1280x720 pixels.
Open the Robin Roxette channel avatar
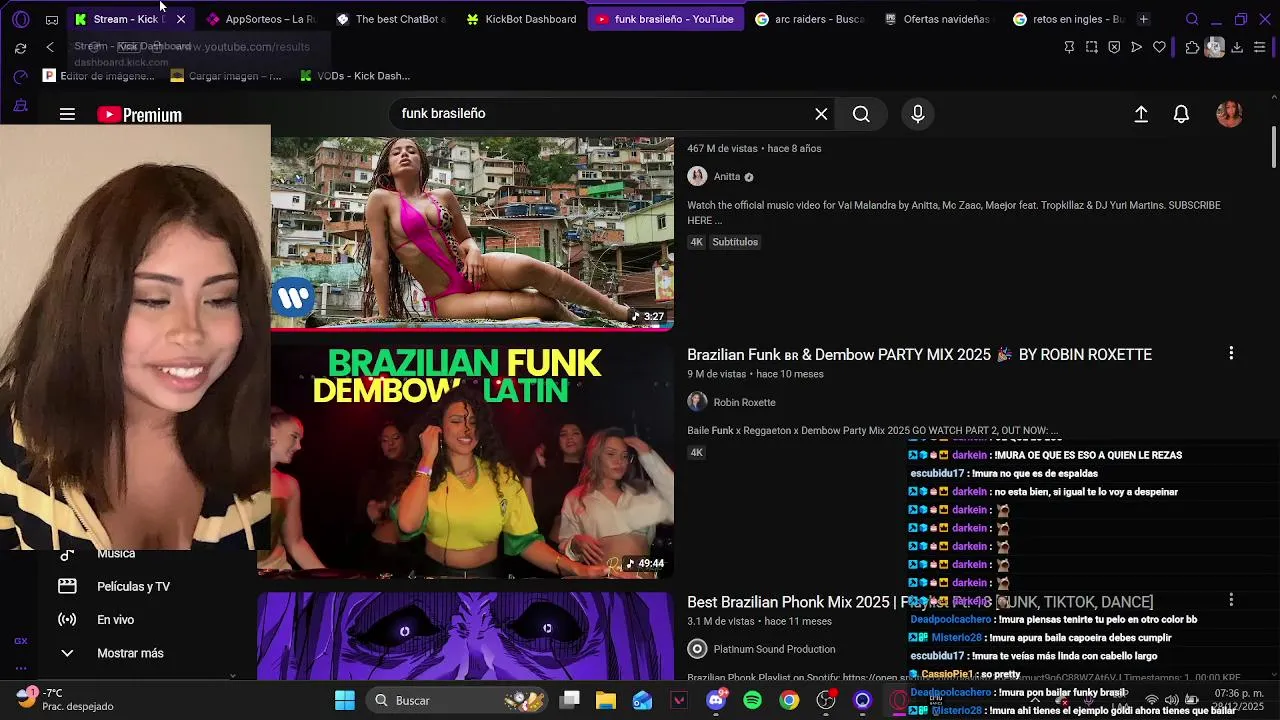coord(697,402)
